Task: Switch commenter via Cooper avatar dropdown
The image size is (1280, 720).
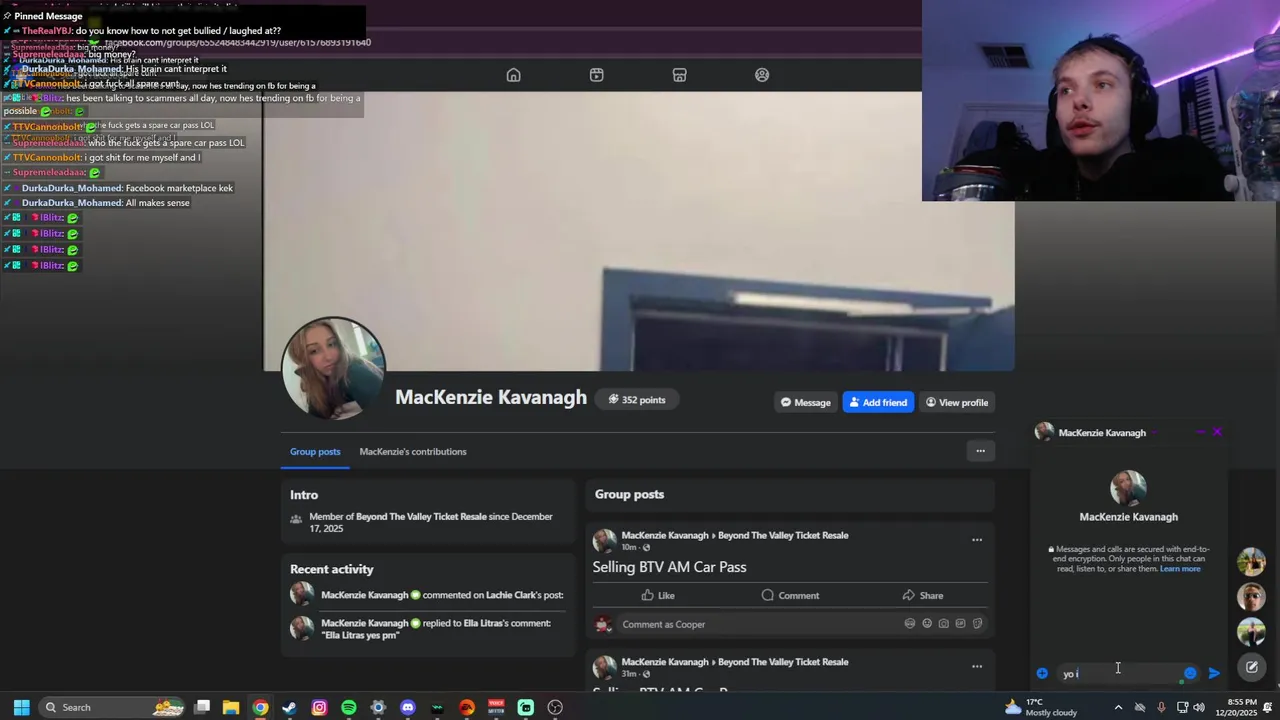Action: (603, 625)
